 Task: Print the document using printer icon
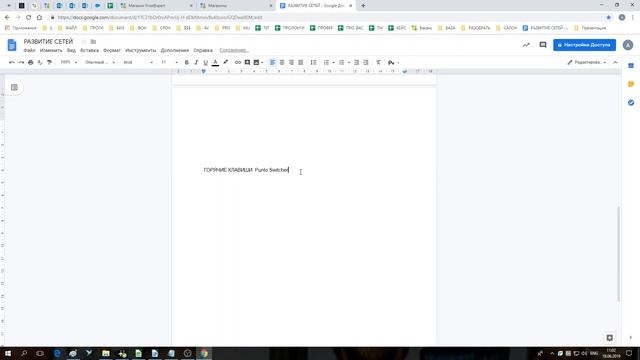31,62
